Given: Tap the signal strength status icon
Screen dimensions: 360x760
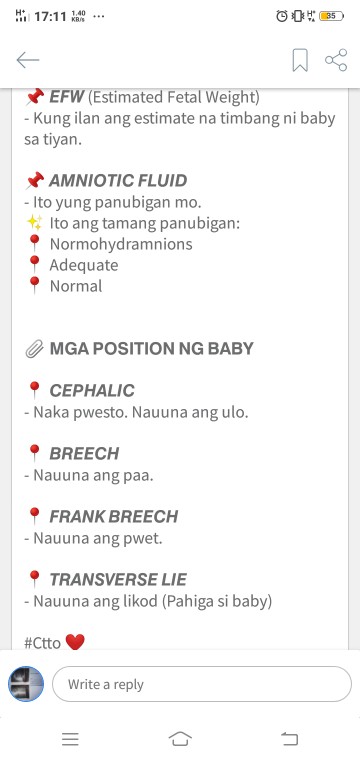Looking at the screenshot, I should click(22, 16).
